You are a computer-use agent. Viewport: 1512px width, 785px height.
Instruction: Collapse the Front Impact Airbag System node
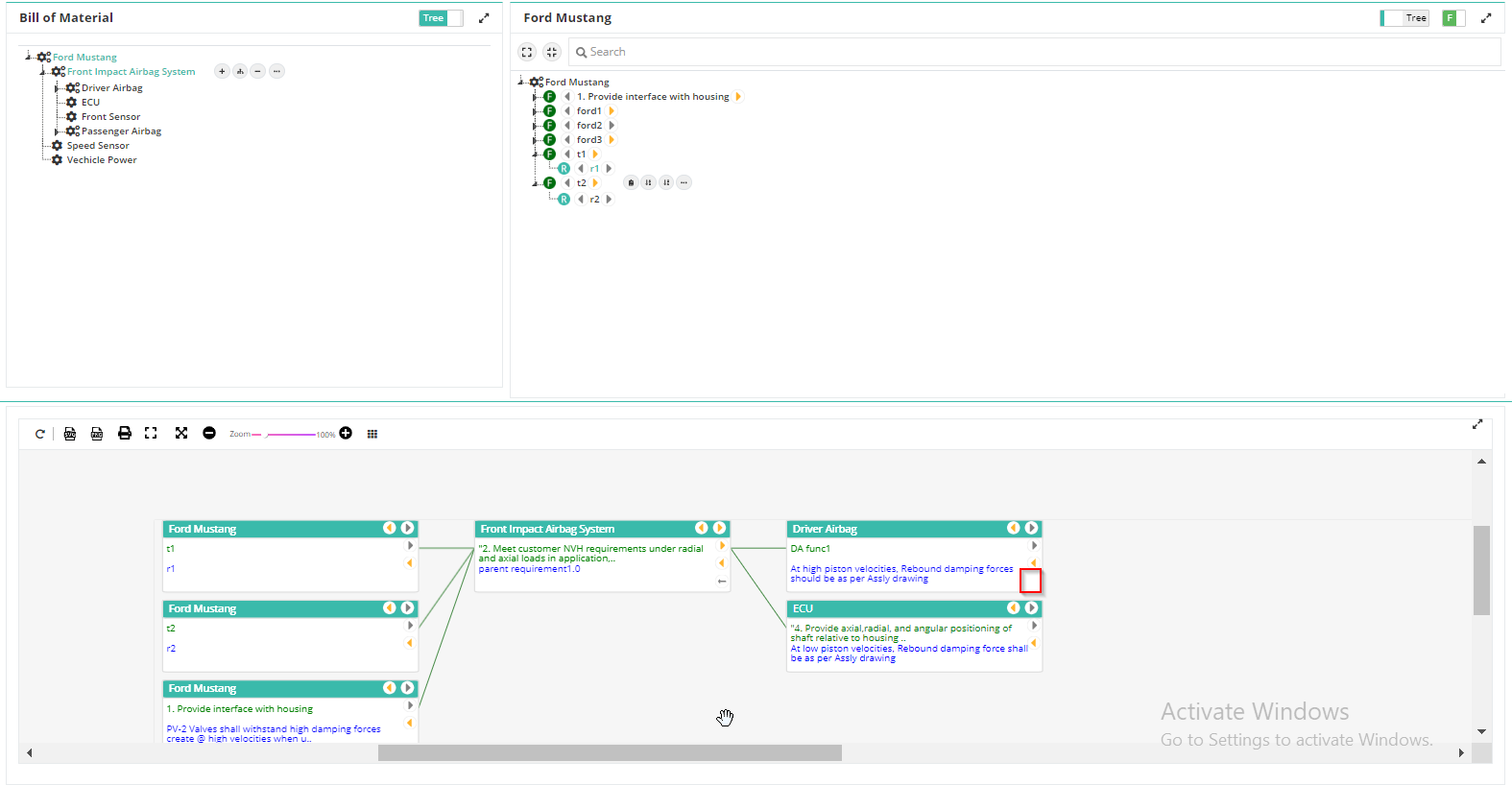[x=43, y=72]
